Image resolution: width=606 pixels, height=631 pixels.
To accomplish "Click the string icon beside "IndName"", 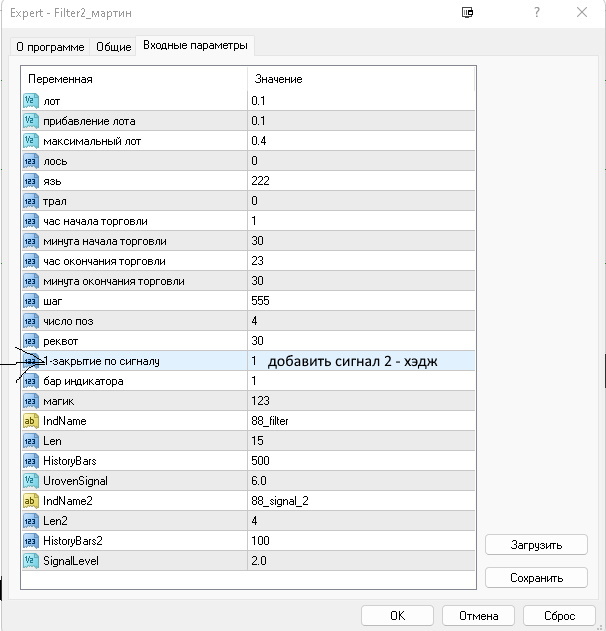I will click(30, 421).
